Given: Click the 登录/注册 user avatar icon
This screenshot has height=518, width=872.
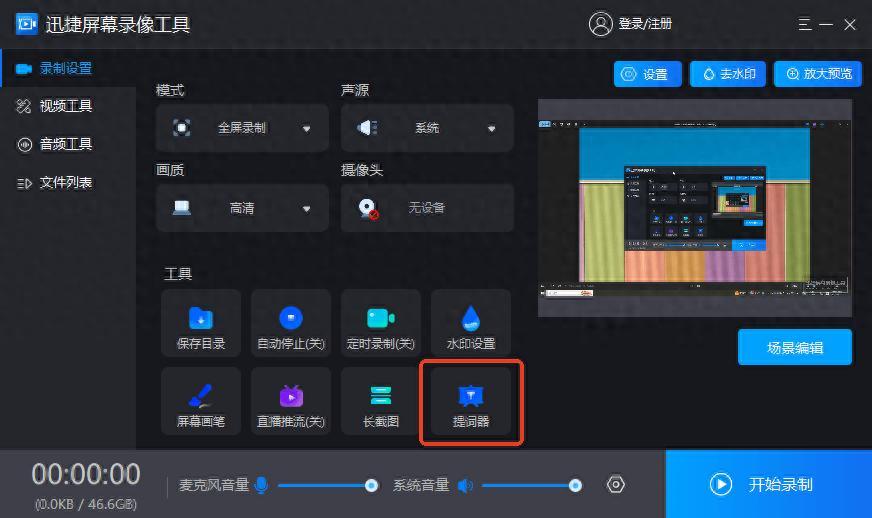Looking at the screenshot, I should (601, 24).
